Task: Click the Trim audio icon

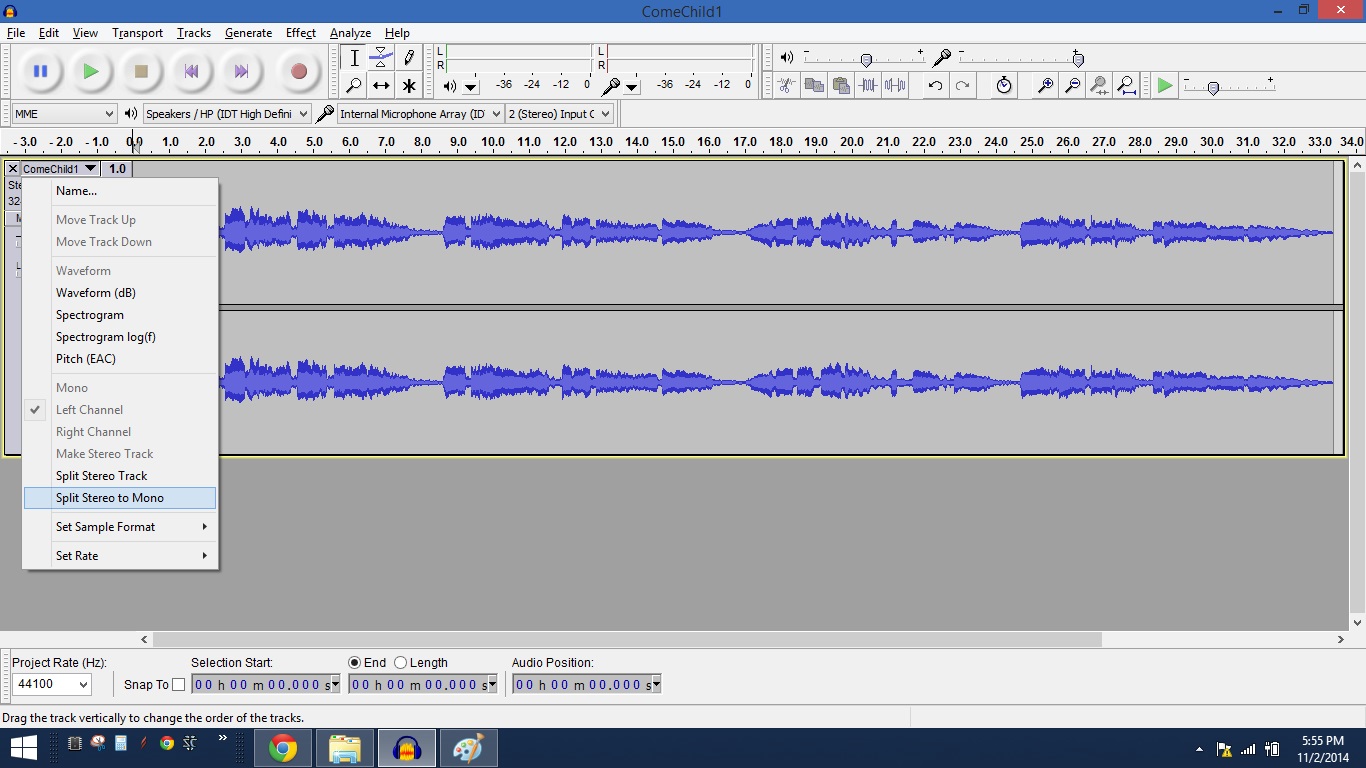Action: click(x=868, y=86)
